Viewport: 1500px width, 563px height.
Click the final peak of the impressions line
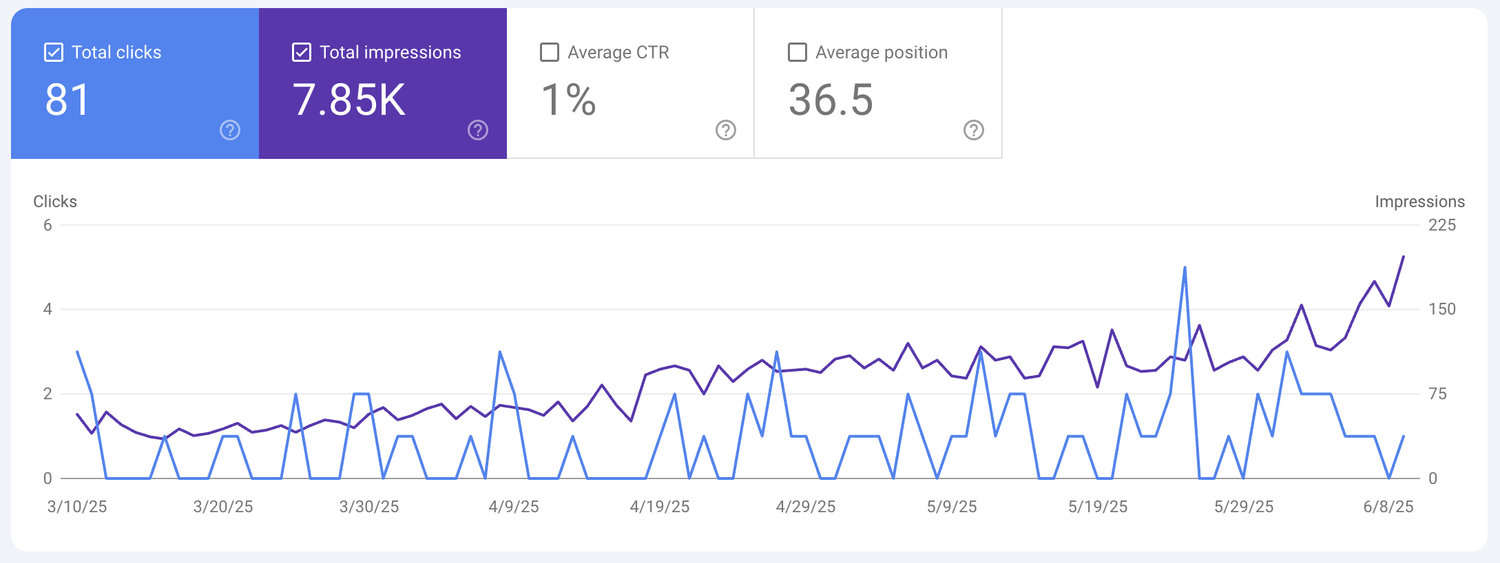[1404, 257]
